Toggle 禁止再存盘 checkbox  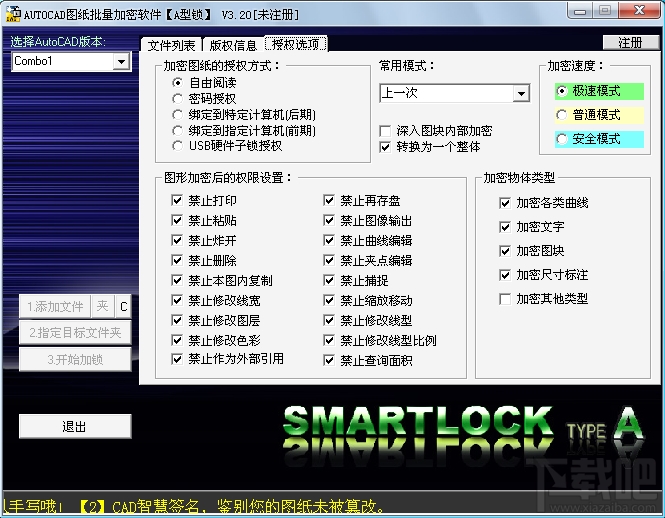[x=329, y=200]
